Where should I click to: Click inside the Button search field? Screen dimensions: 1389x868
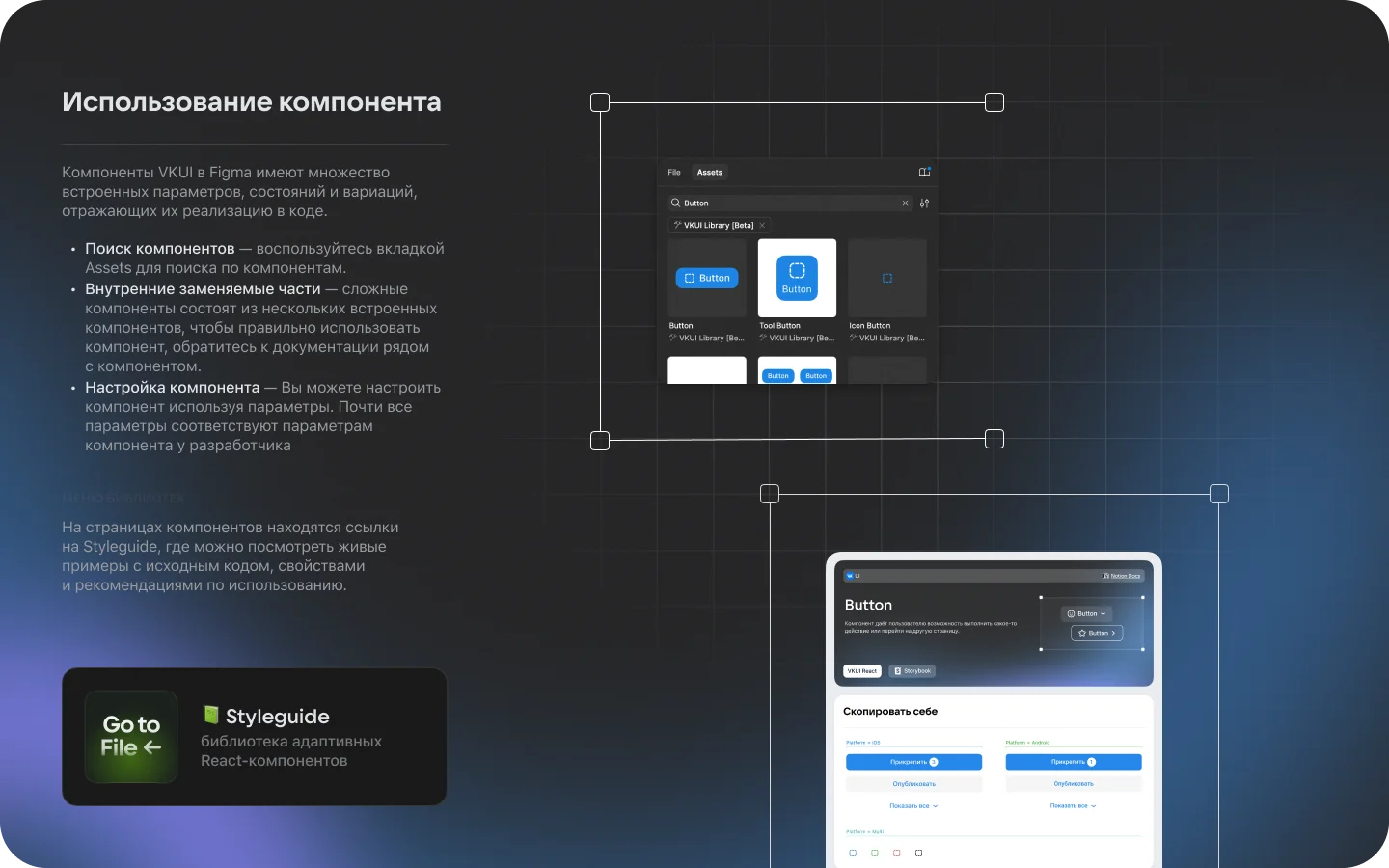pos(772,203)
